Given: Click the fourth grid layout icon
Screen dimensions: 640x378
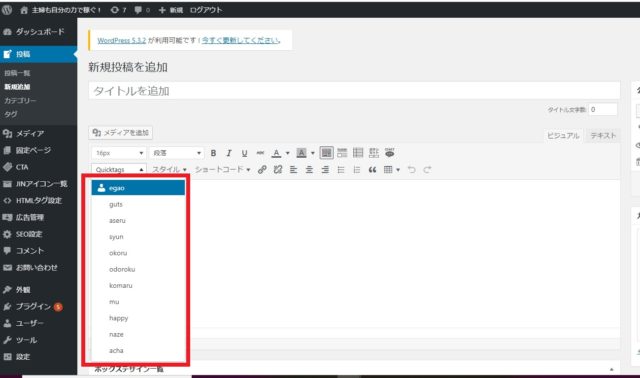Looking at the screenshot, I should tap(374, 153).
